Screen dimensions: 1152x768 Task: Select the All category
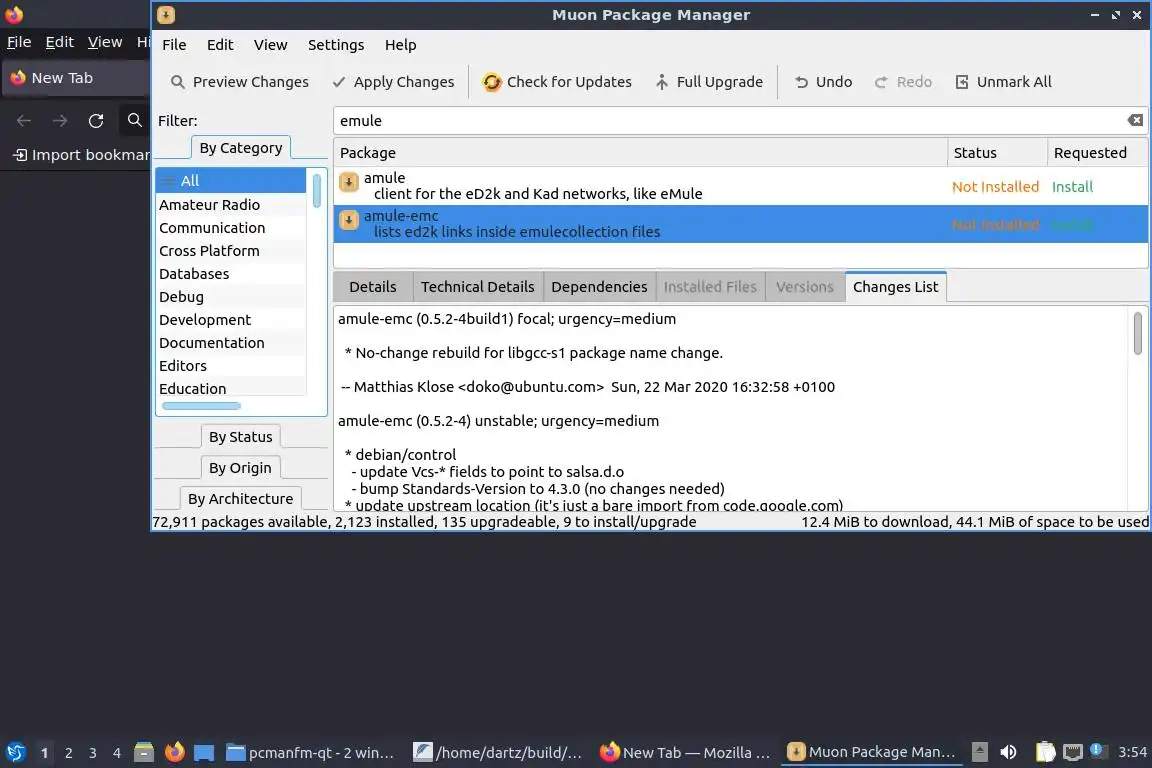click(231, 180)
